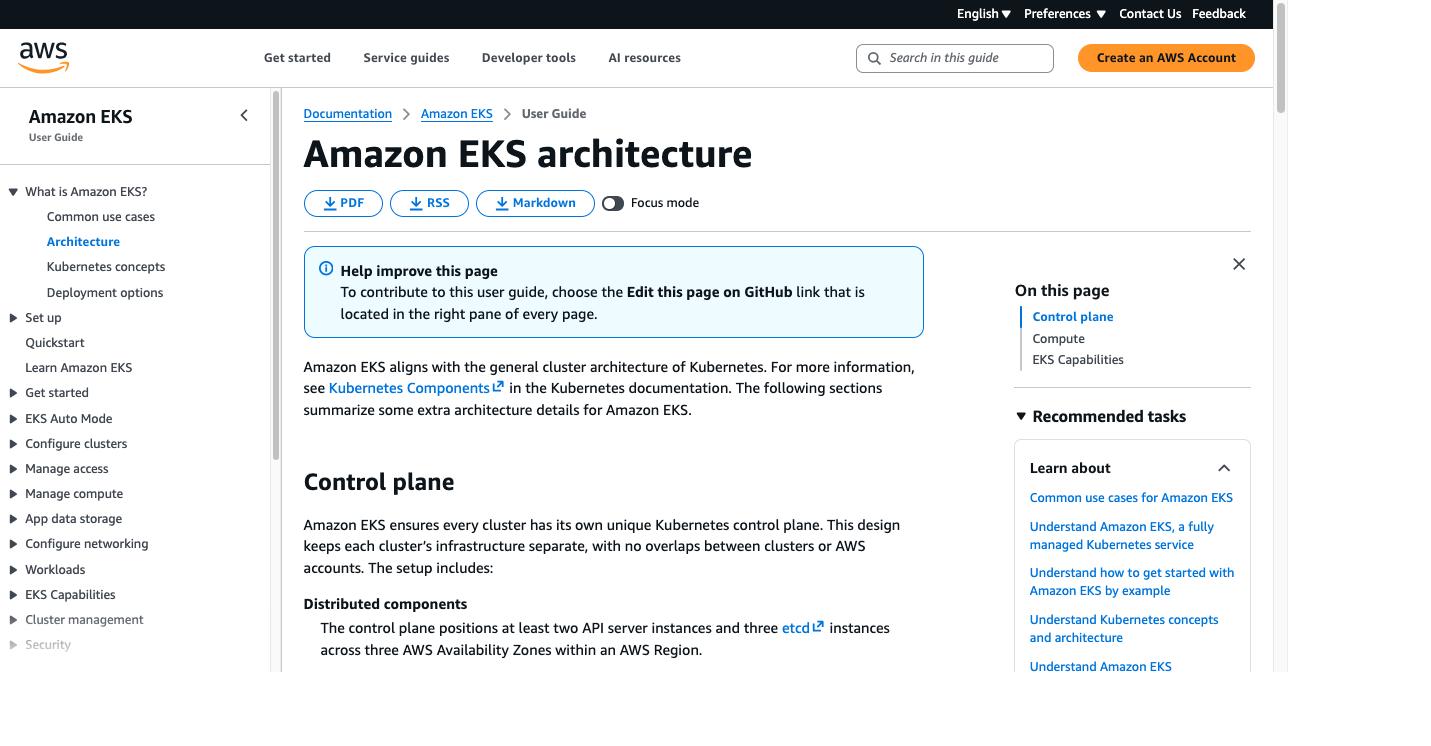Image resolution: width=1431 pixels, height=746 pixels.
Task: Jump to EKS Capabilities in On this page
Action: point(1078,360)
